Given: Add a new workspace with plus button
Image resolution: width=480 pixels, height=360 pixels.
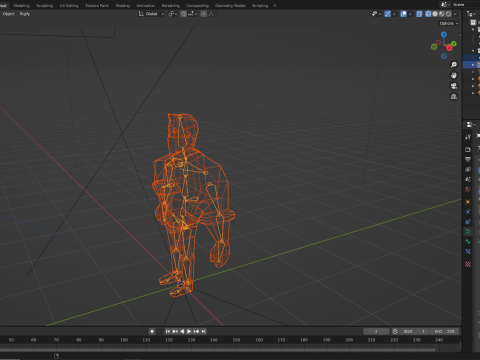Looking at the screenshot, I should coord(275,5).
